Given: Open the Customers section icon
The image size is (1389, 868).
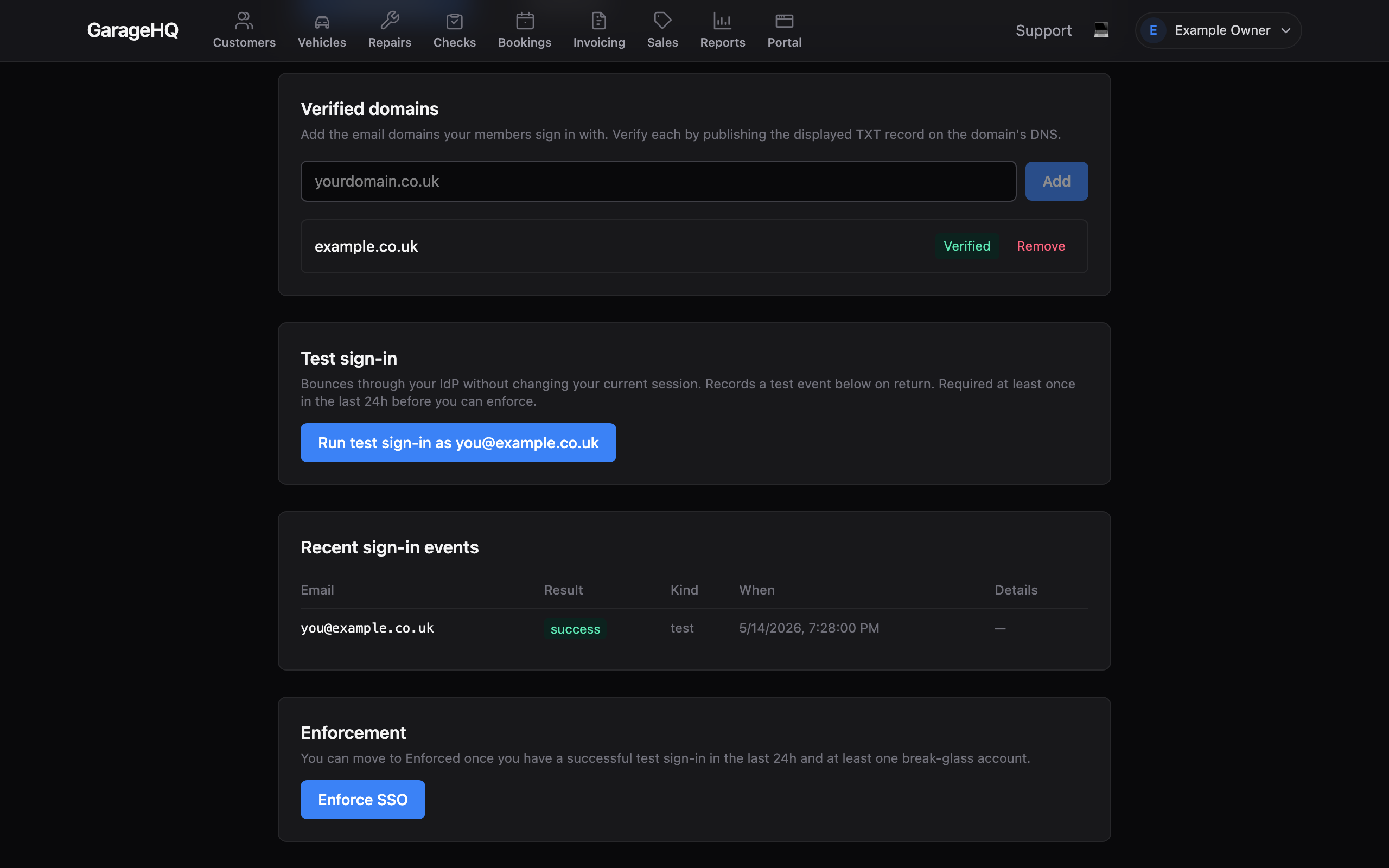Looking at the screenshot, I should tap(244, 21).
